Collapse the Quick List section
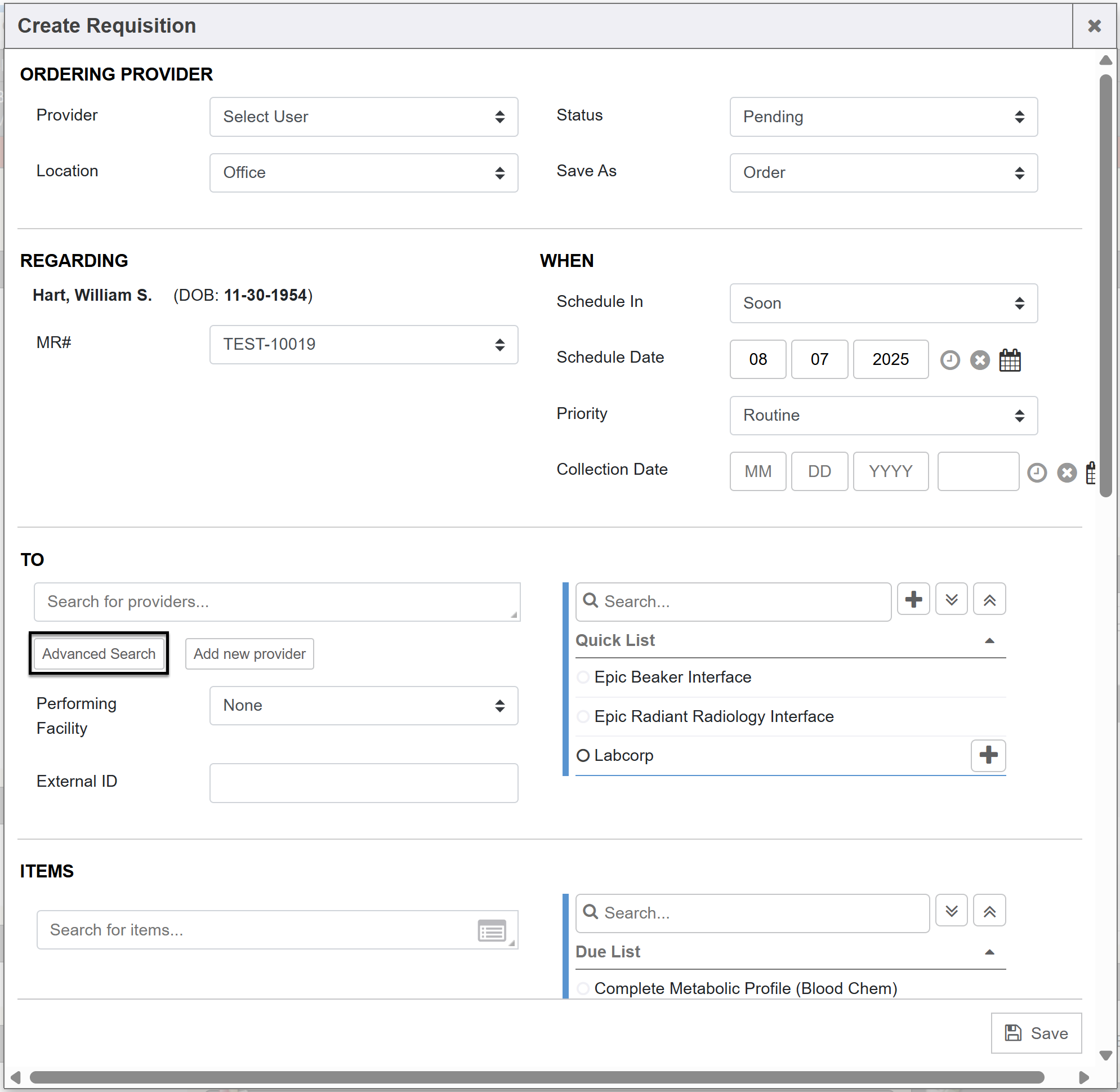Image resolution: width=1120 pixels, height=1092 pixels. [x=989, y=641]
